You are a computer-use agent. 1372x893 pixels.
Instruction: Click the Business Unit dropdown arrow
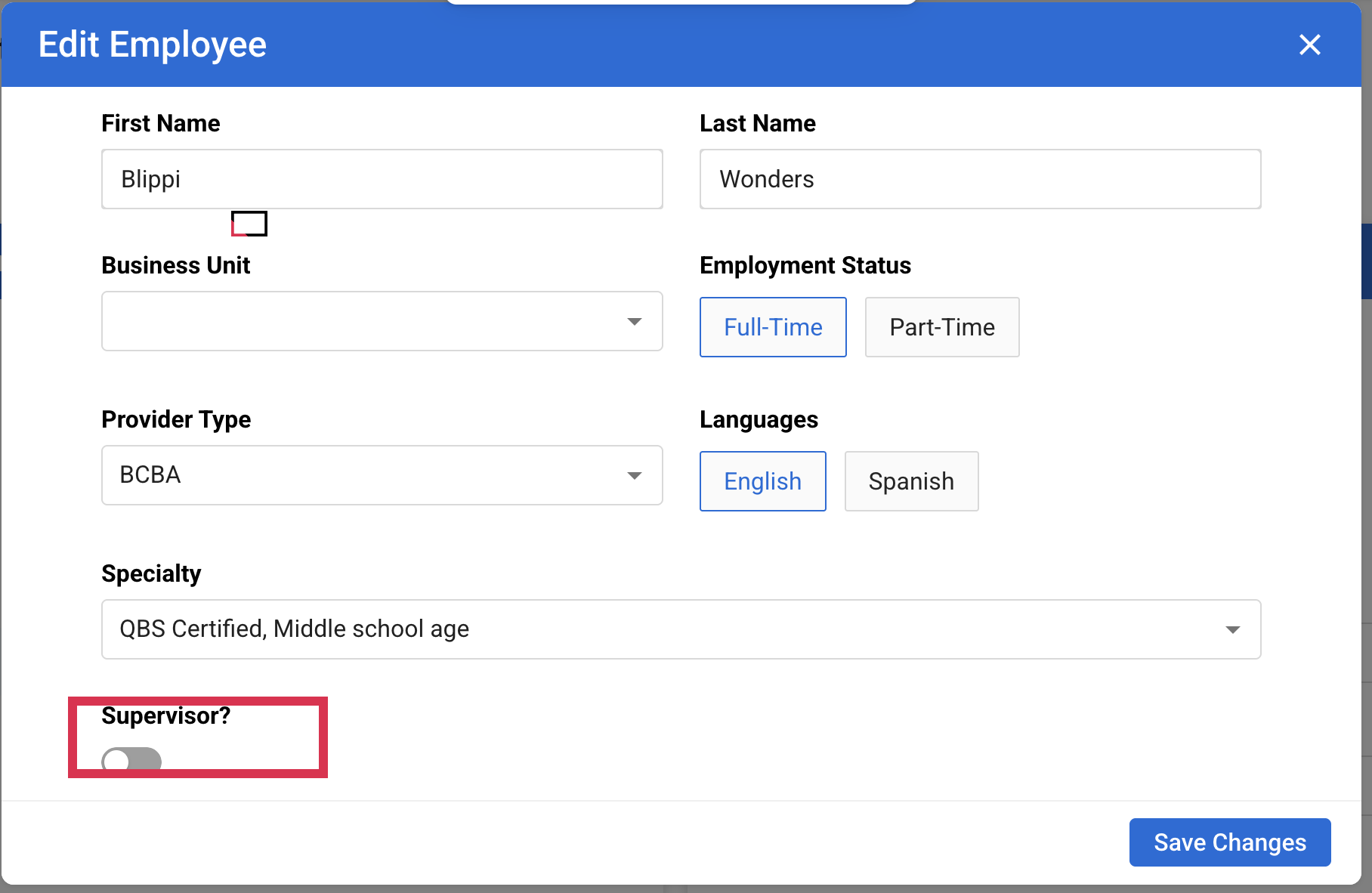634,322
